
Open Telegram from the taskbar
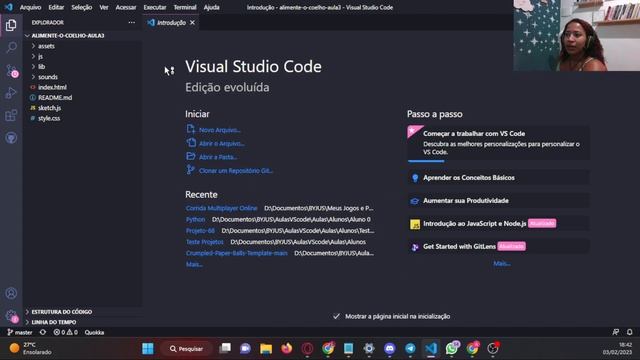[x=410, y=349]
